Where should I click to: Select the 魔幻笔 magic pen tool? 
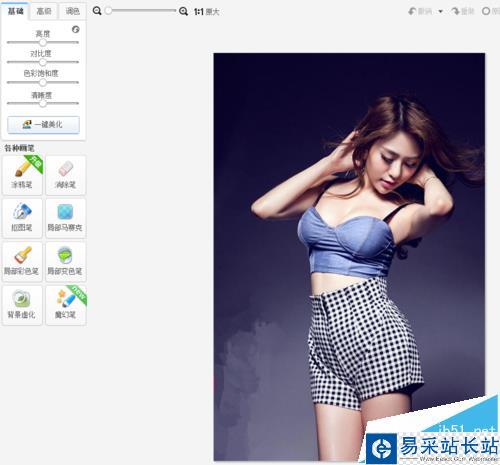click(x=66, y=305)
